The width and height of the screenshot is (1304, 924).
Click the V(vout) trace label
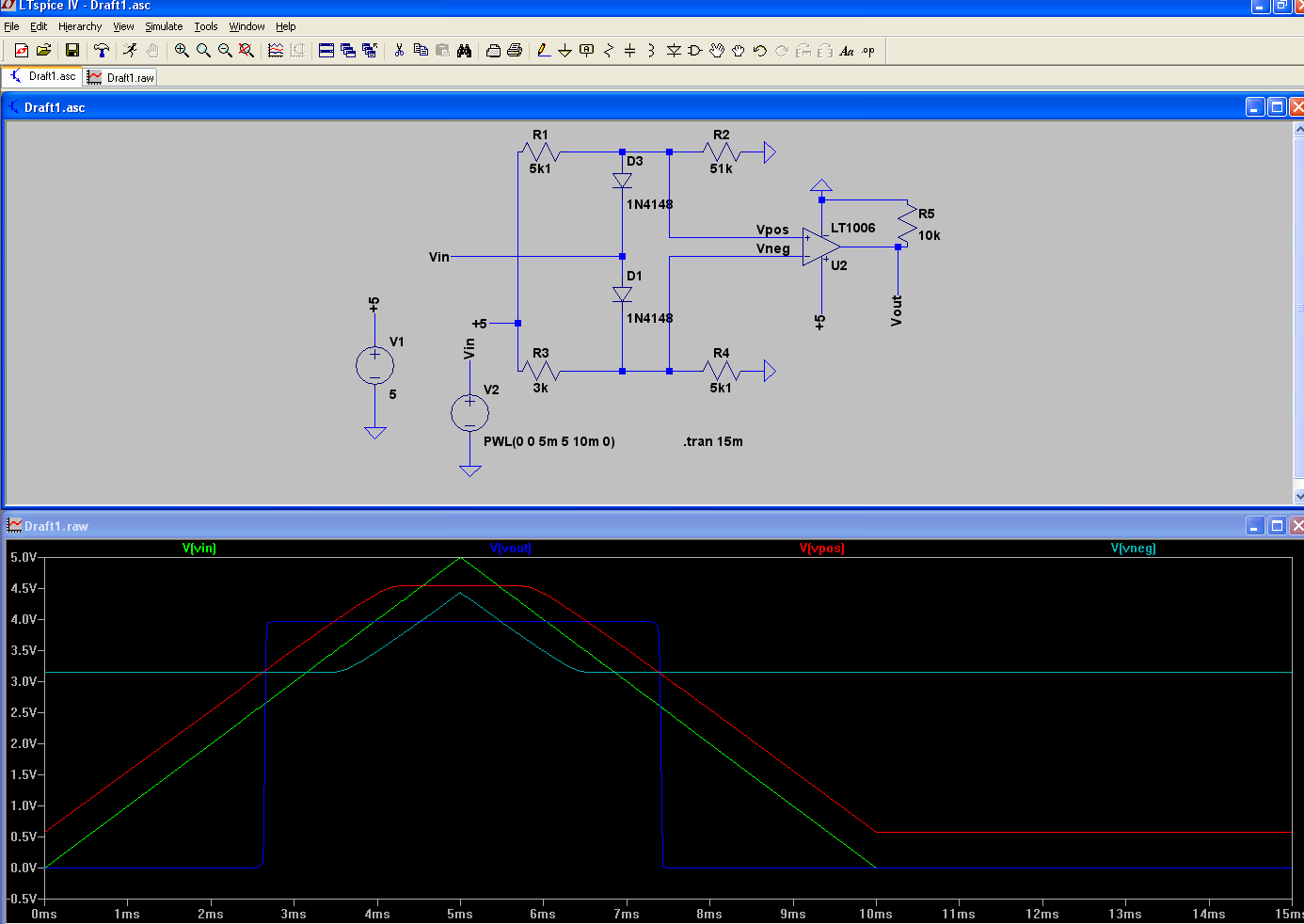[511, 548]
